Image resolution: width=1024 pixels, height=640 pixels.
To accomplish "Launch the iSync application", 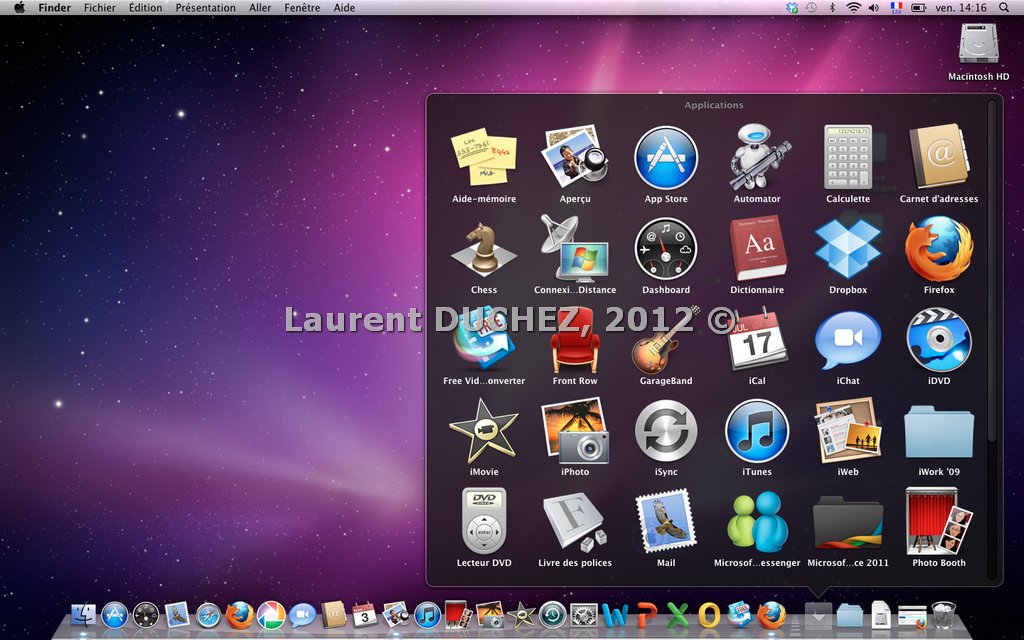I will [x=666, y=432].
